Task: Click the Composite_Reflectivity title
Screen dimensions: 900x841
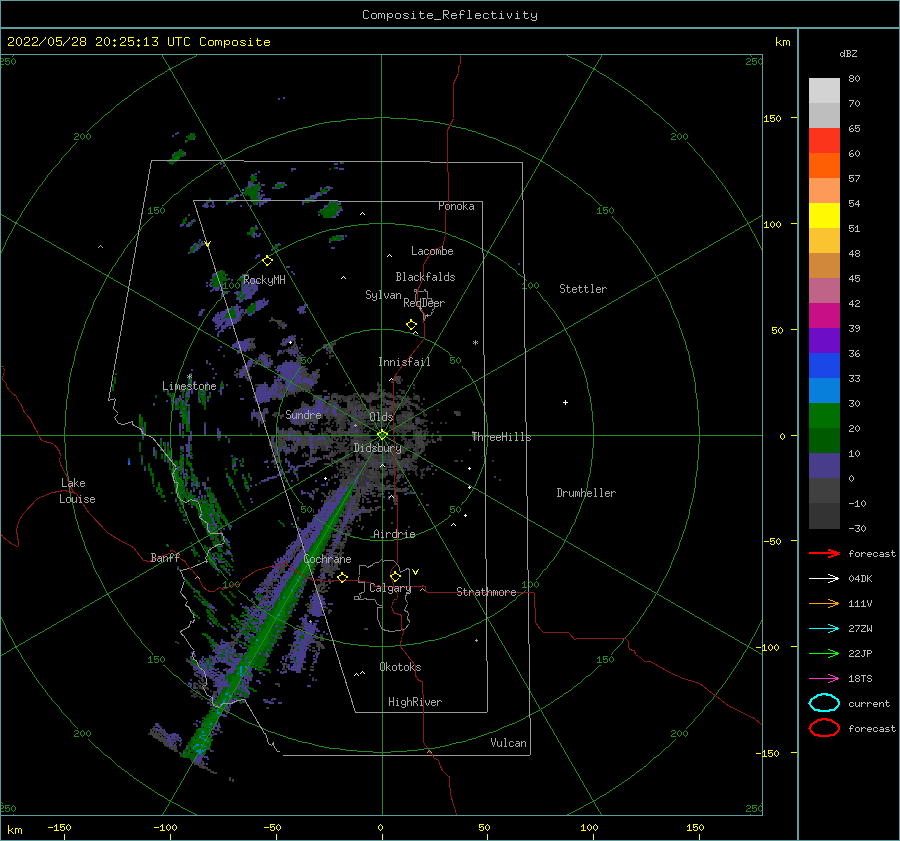Action: pyautogui.click(x=449, y=15)
